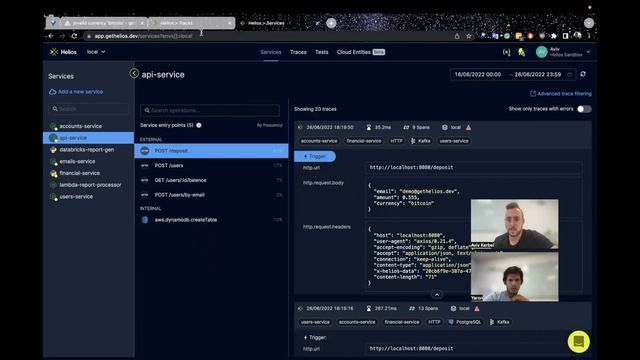640x360 pixels.
Task: Click accounts-service tag on first trace
Action: pos(319,141)
